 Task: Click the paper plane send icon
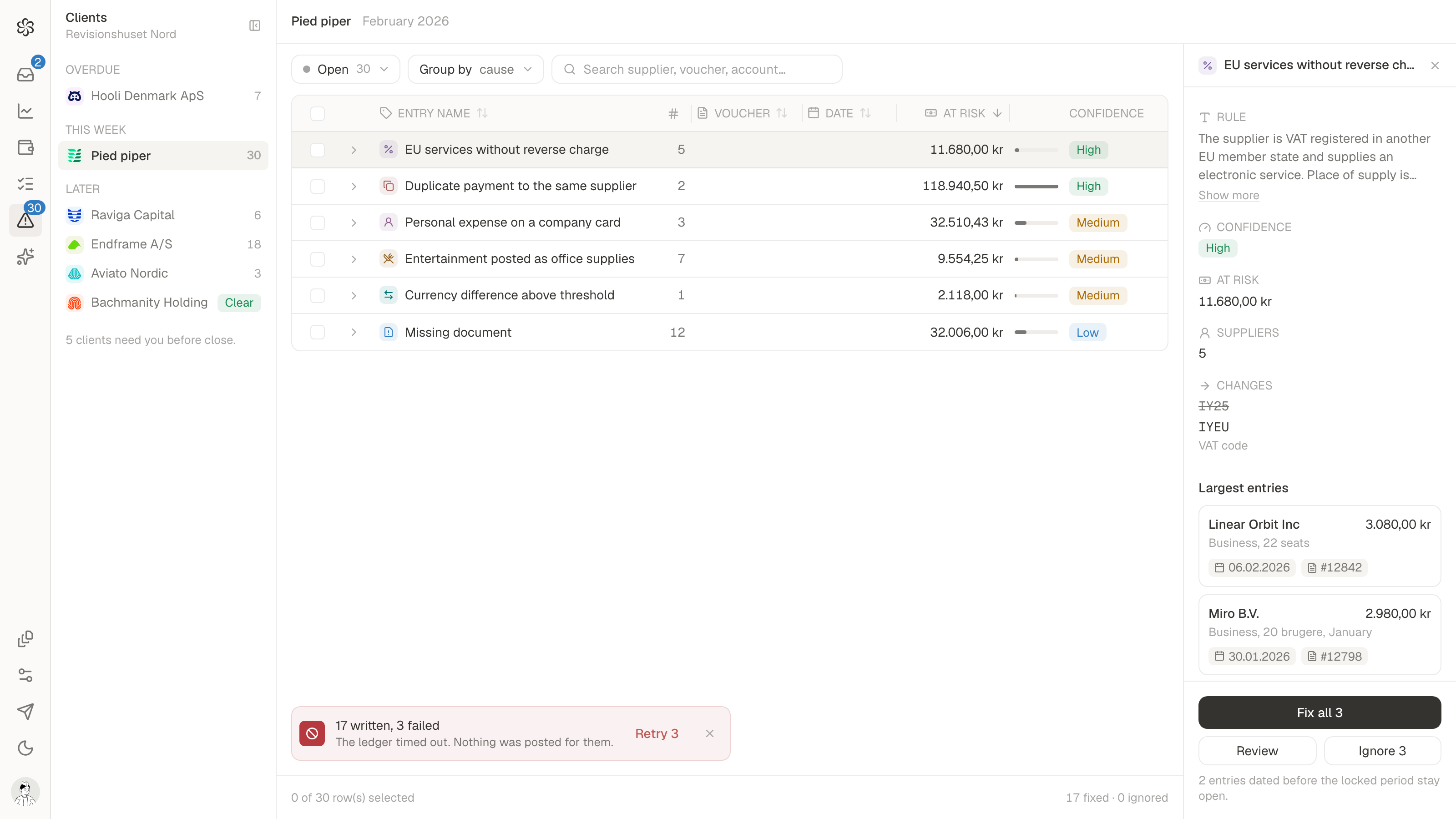coord(25,712)
